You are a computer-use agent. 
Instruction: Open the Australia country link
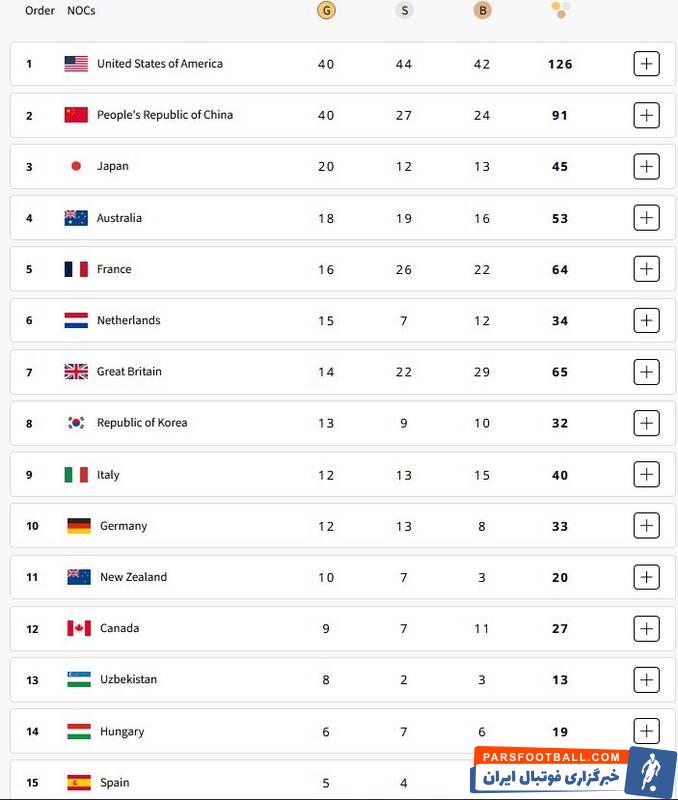[119, 218]
